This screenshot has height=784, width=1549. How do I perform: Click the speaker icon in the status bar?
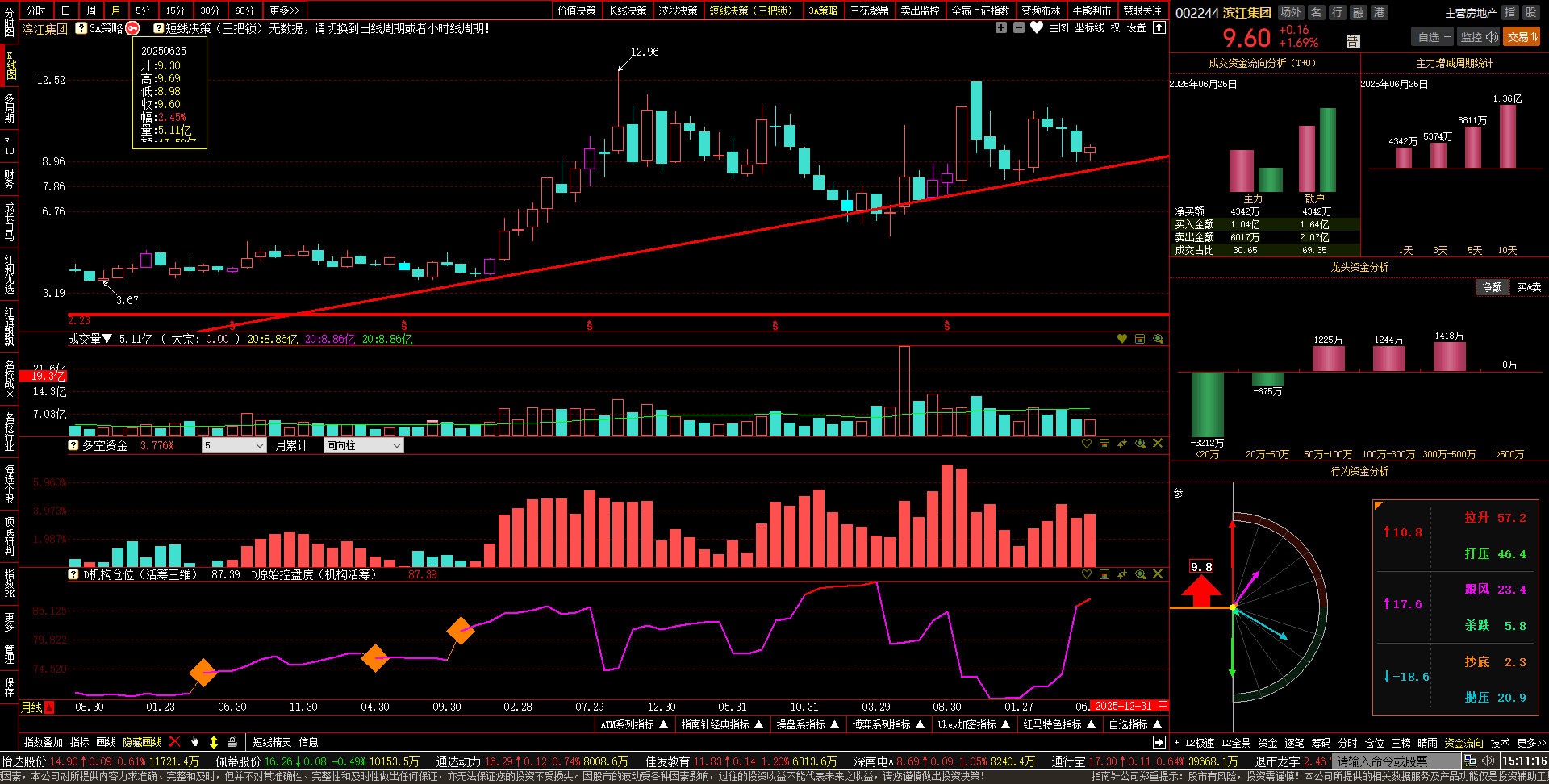[x=1488, y=761]
